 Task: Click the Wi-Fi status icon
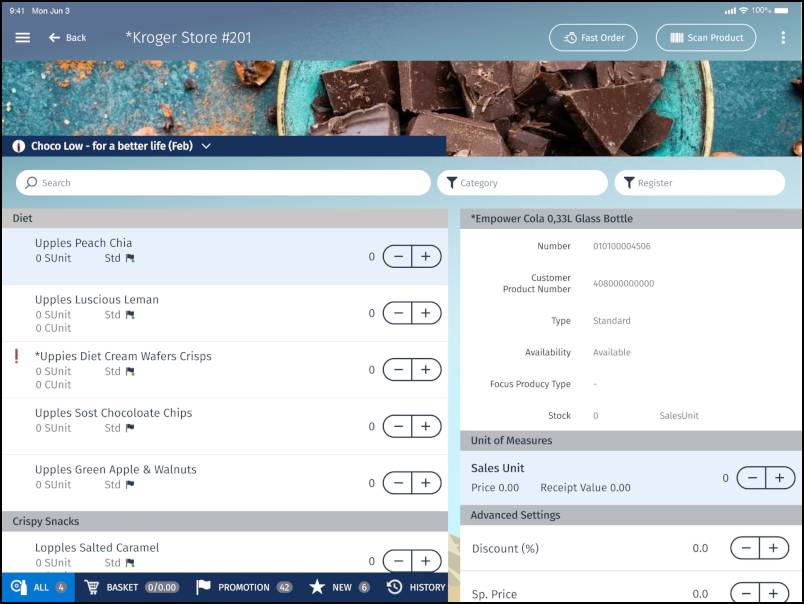pyautogui.click(x=743, y=11)
